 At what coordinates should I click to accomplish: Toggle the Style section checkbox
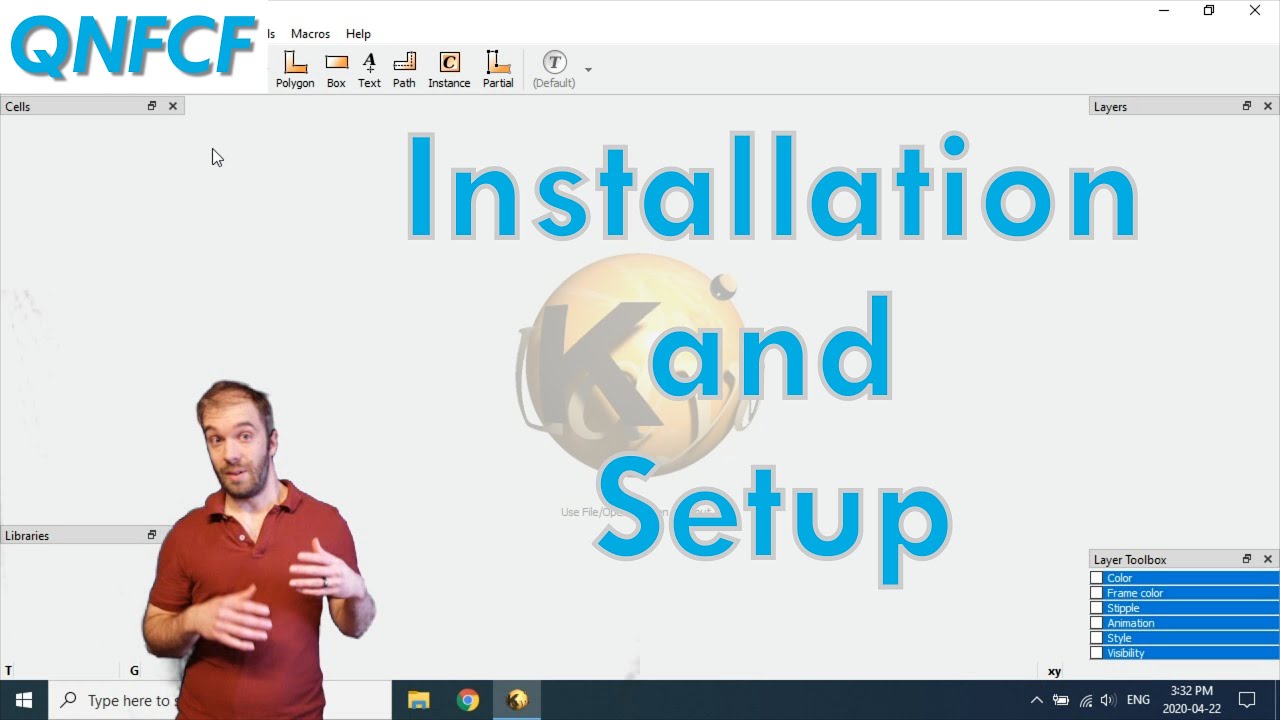(x=1097, y=638)
